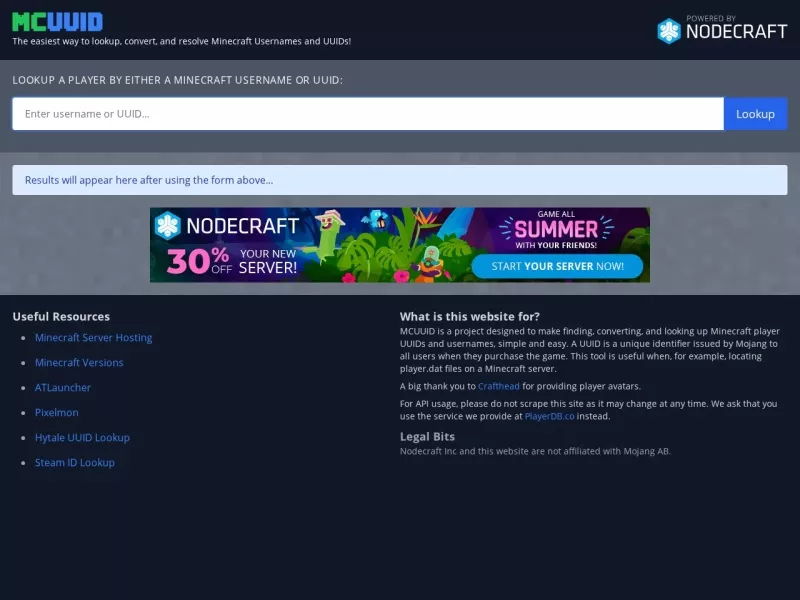800x600 pixels.
Task: Open the Pixelmon resource link
Action: click(57, 413)
